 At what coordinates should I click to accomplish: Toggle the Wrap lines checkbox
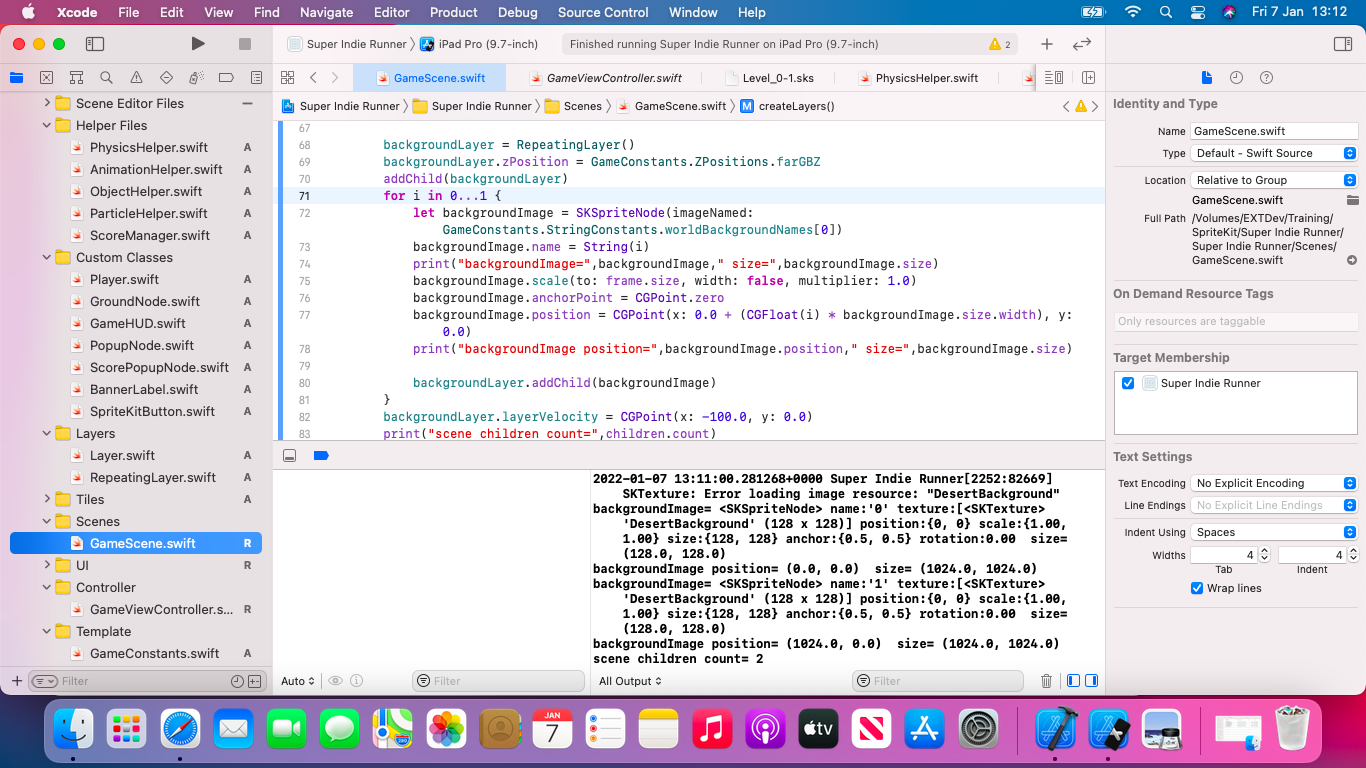pos(1197,588)
